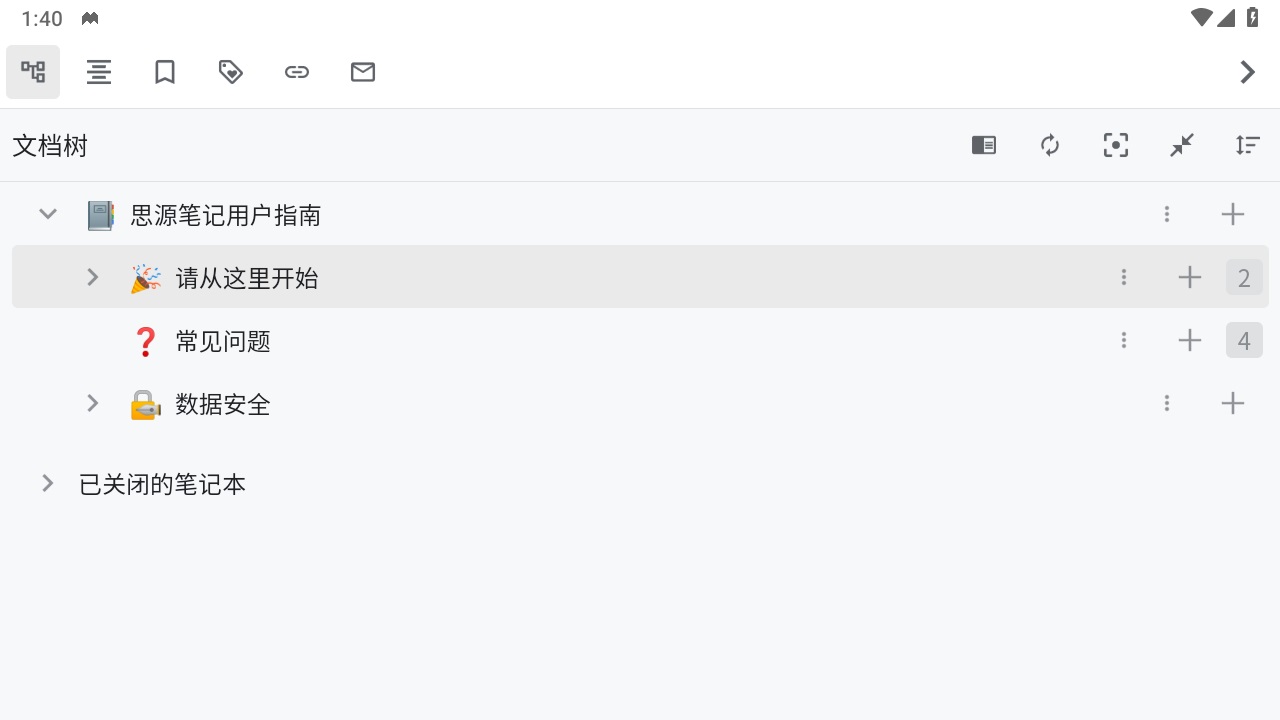Open the inbox mail icon
This screenshot has height=720, width=1280.
click(x=363, y=72)
